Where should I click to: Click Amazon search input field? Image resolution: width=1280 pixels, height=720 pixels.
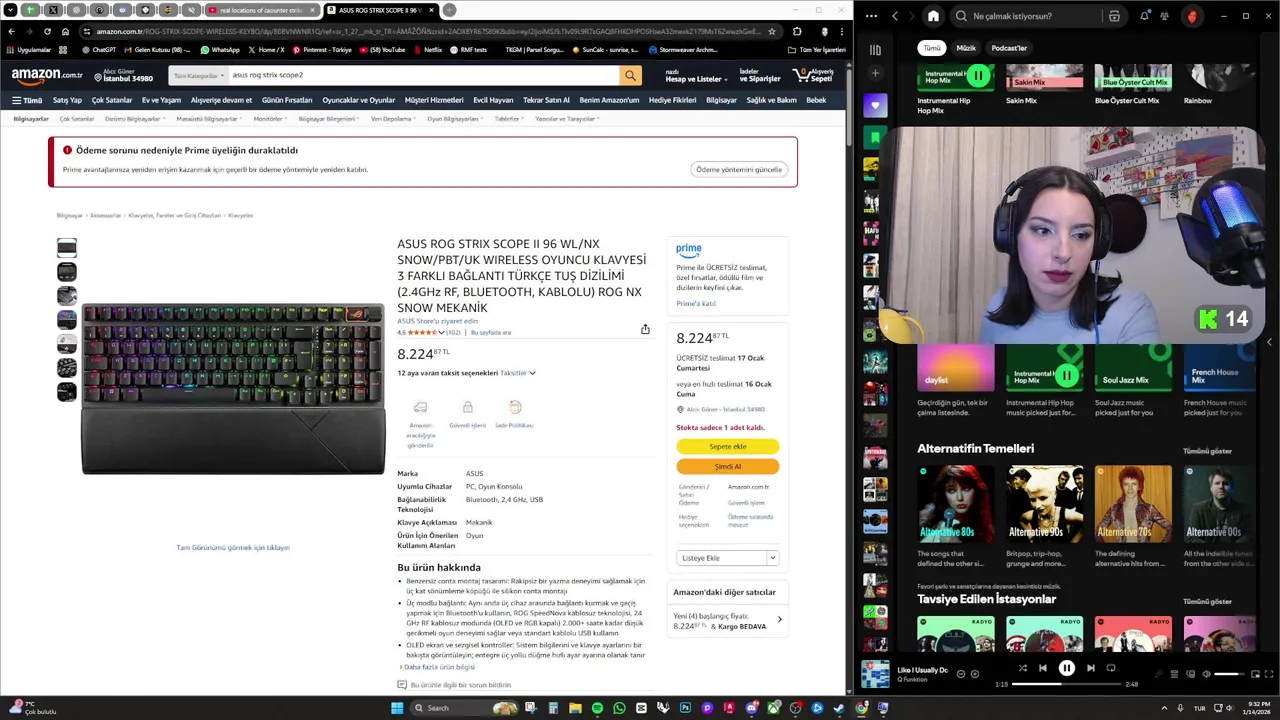coord(424,75)
